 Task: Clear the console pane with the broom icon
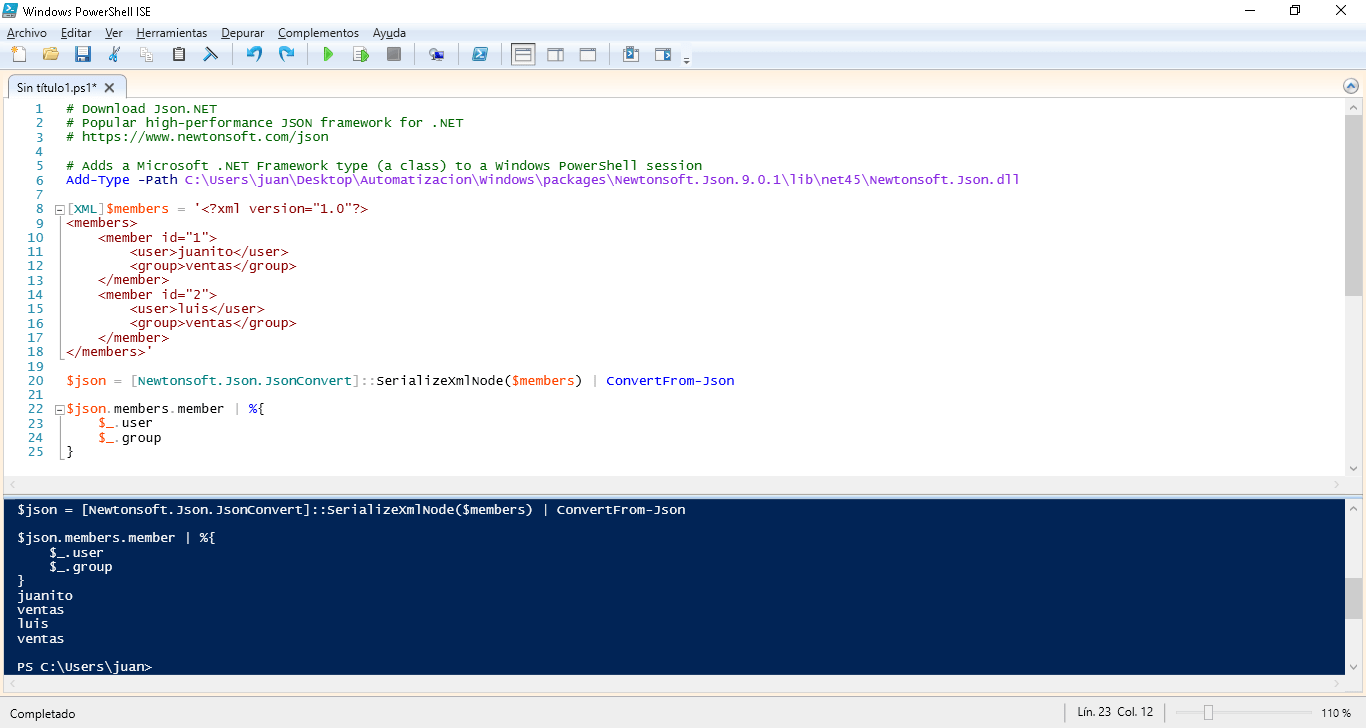(x=210, y=54)
